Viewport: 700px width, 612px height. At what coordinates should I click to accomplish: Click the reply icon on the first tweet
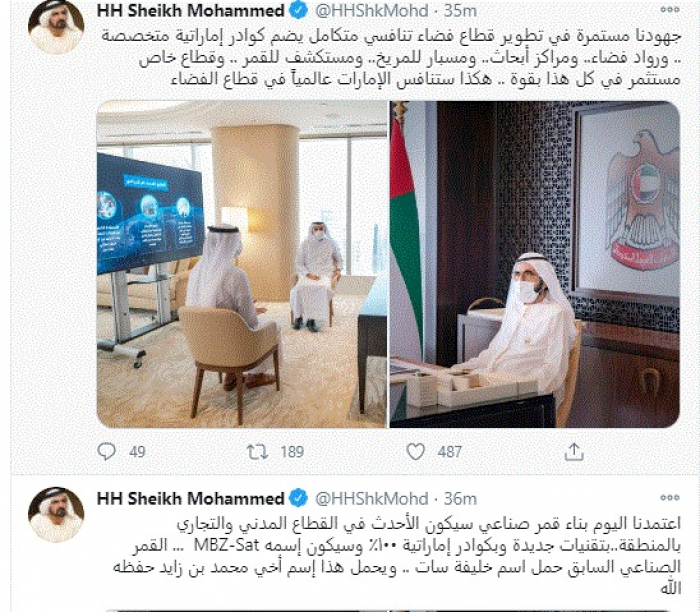pos(106,452)
